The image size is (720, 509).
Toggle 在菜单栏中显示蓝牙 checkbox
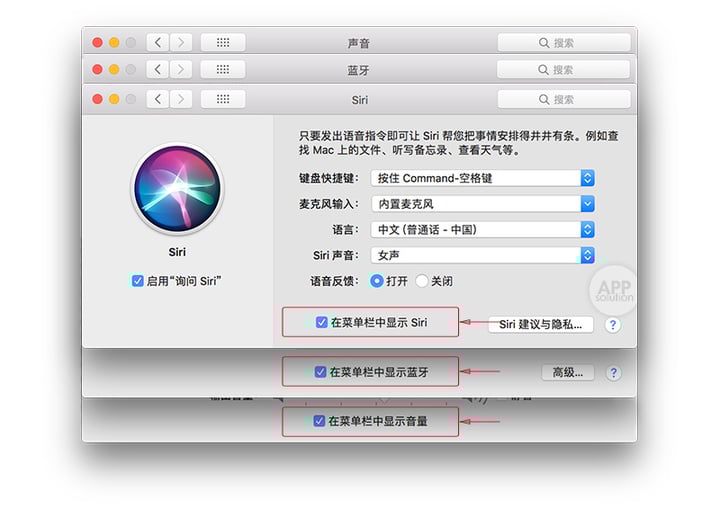click(320, 372)
